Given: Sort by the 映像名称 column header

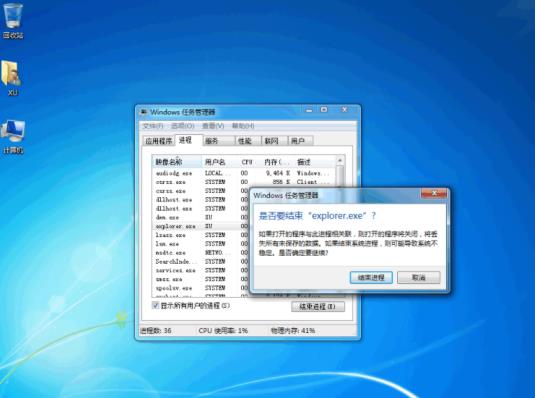Looking at the screenshot, I should pyautogui.click(x=177, y=162).
